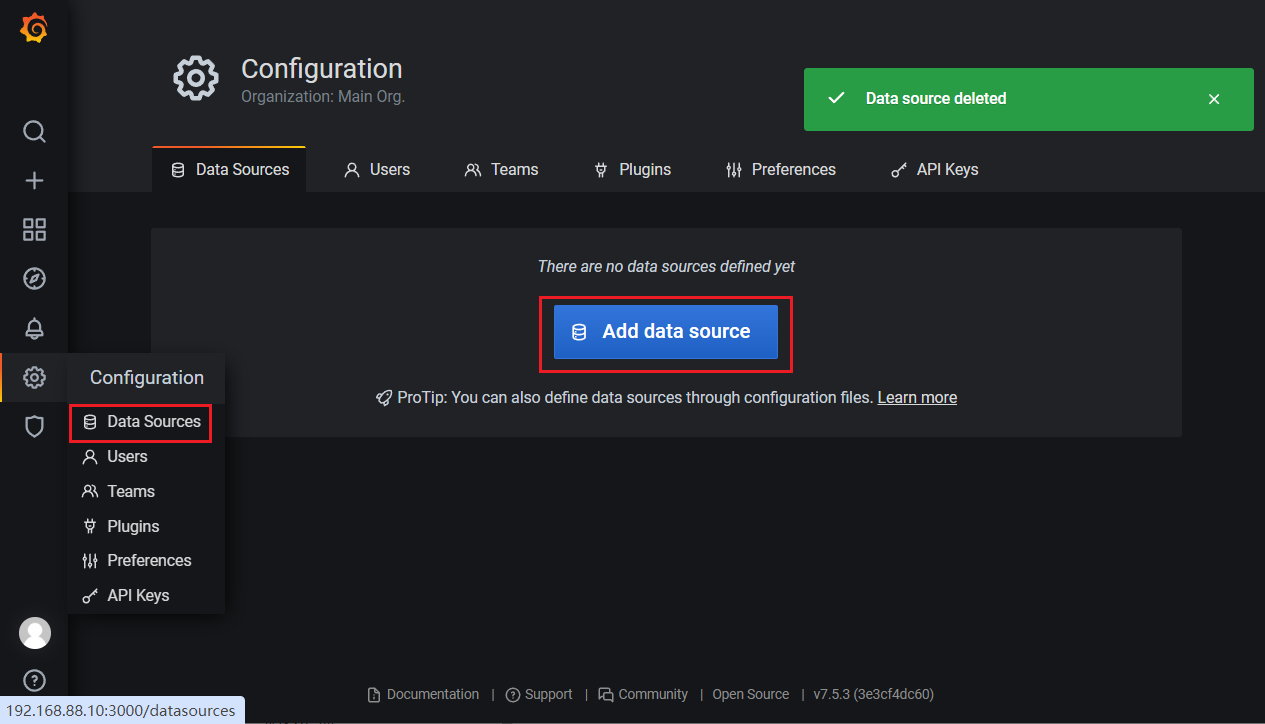Follow the Learn more link
Viewport: 1265px width, 724px height.
pyautogui.click(x=917, y=398)
